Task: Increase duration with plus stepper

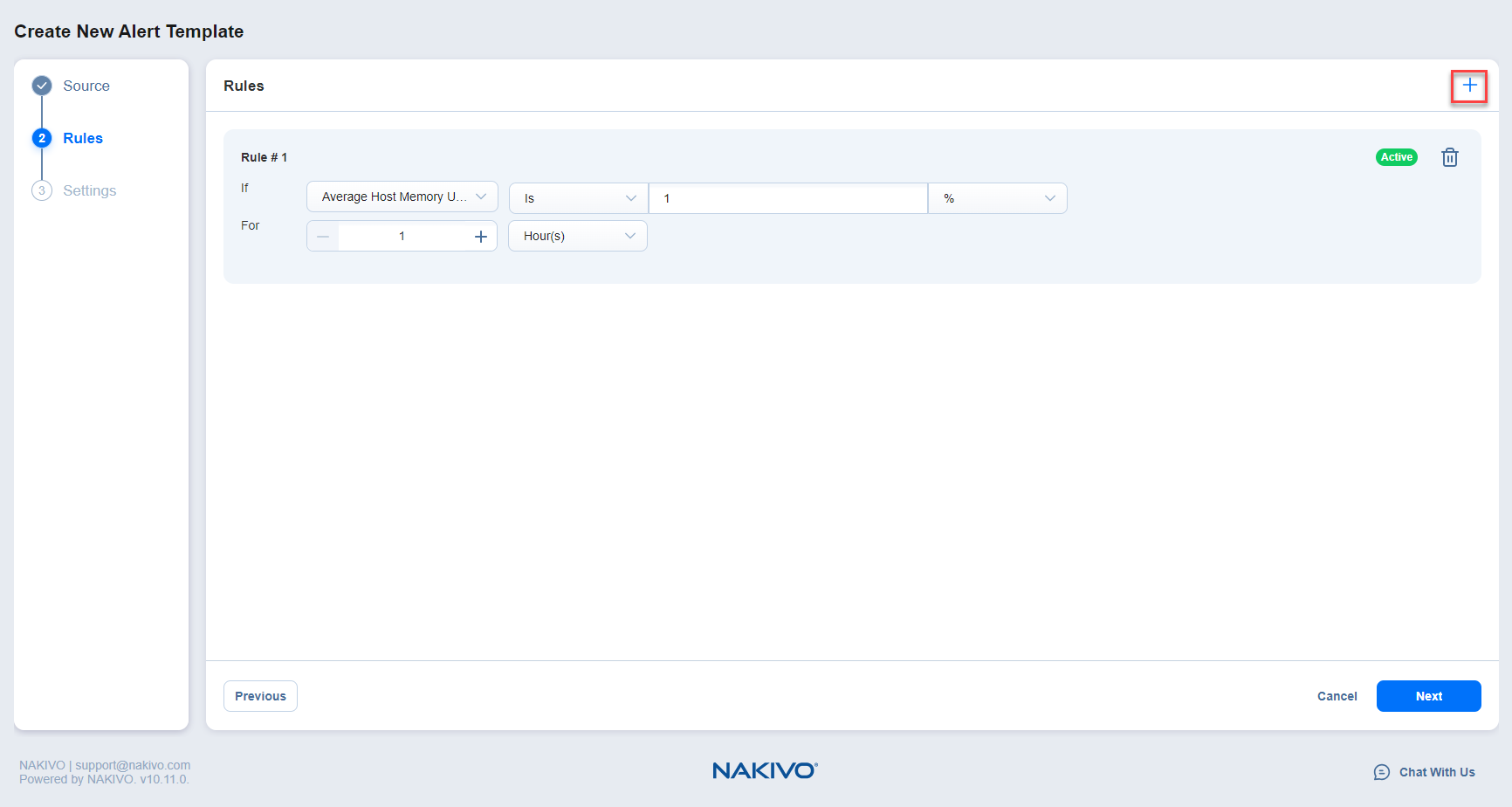Action: [x=480, y=237]
